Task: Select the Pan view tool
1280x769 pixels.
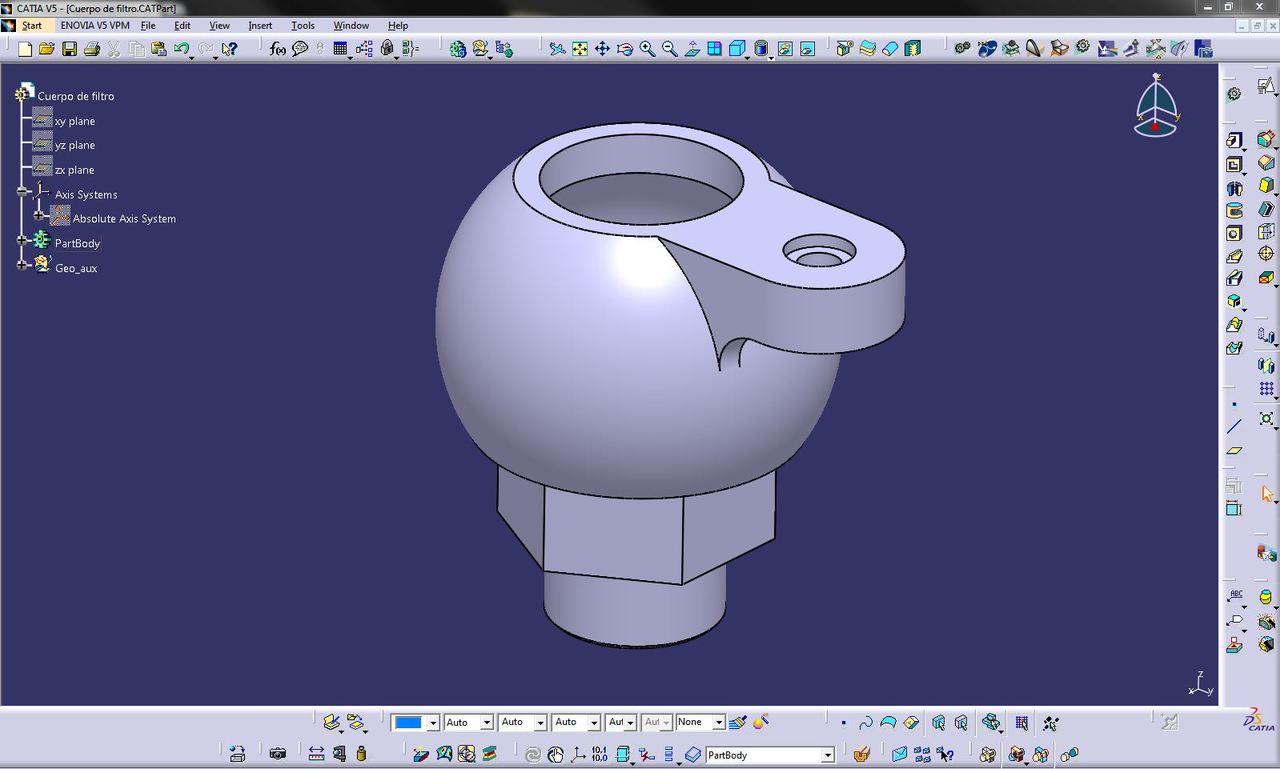Action: [602, 48]
